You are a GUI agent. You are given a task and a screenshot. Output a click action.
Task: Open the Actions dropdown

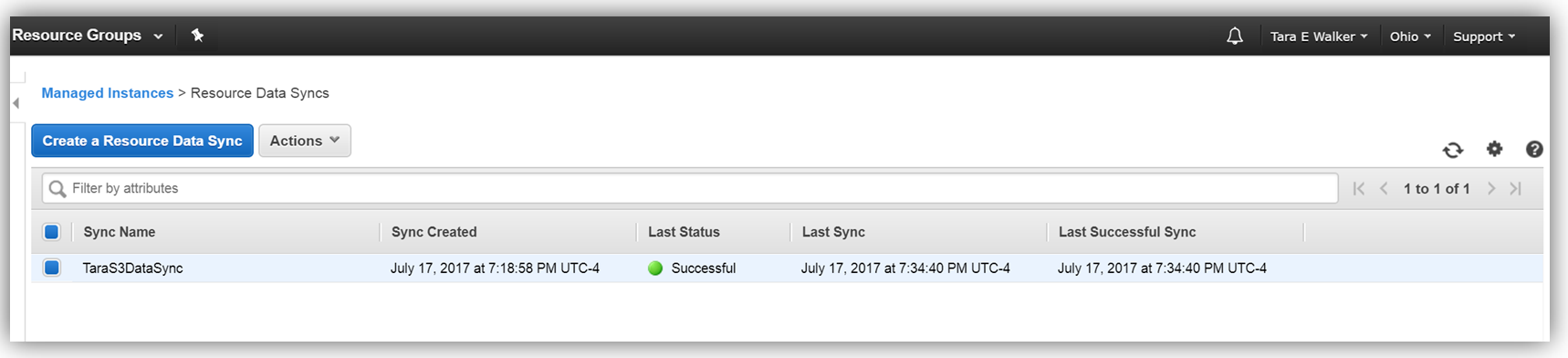[305, 141]
